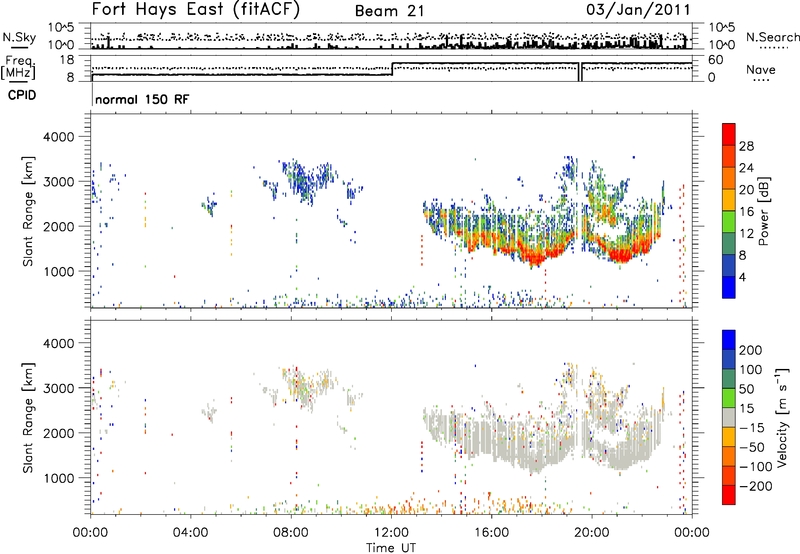Select the Beam 21 label

click(x=389, y=11)
